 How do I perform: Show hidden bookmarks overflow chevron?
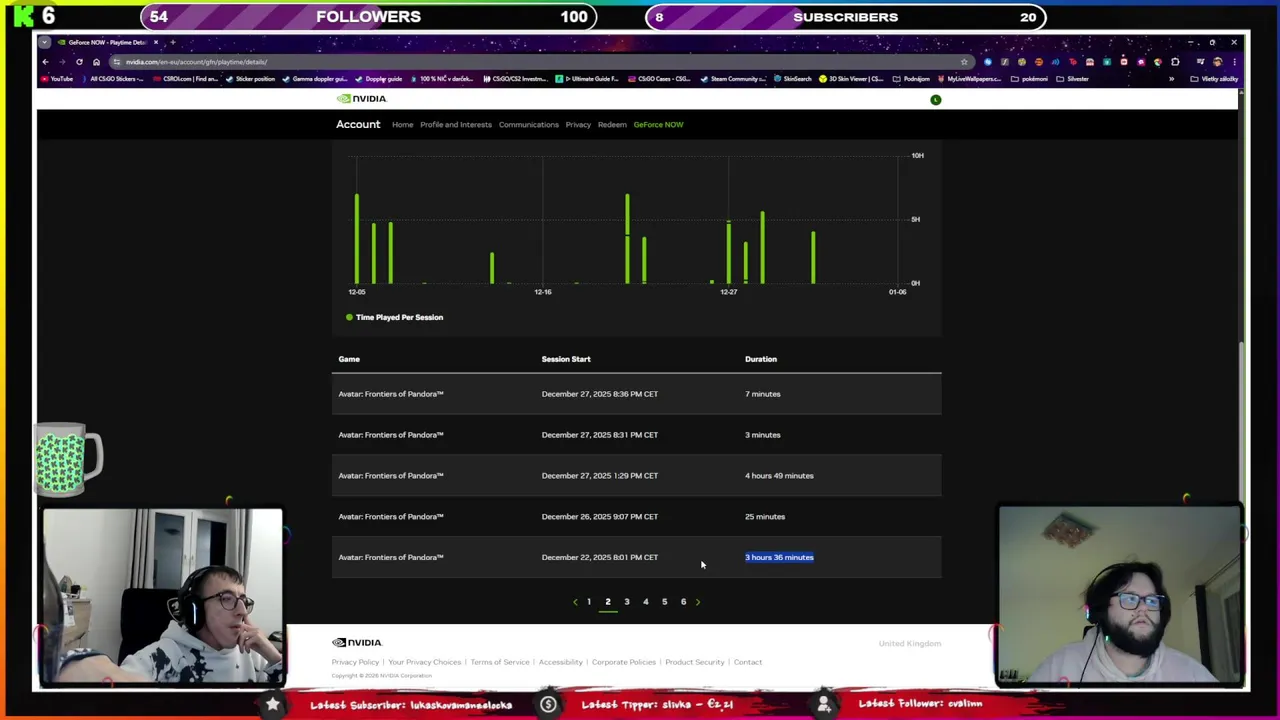tap(1171, 79)
